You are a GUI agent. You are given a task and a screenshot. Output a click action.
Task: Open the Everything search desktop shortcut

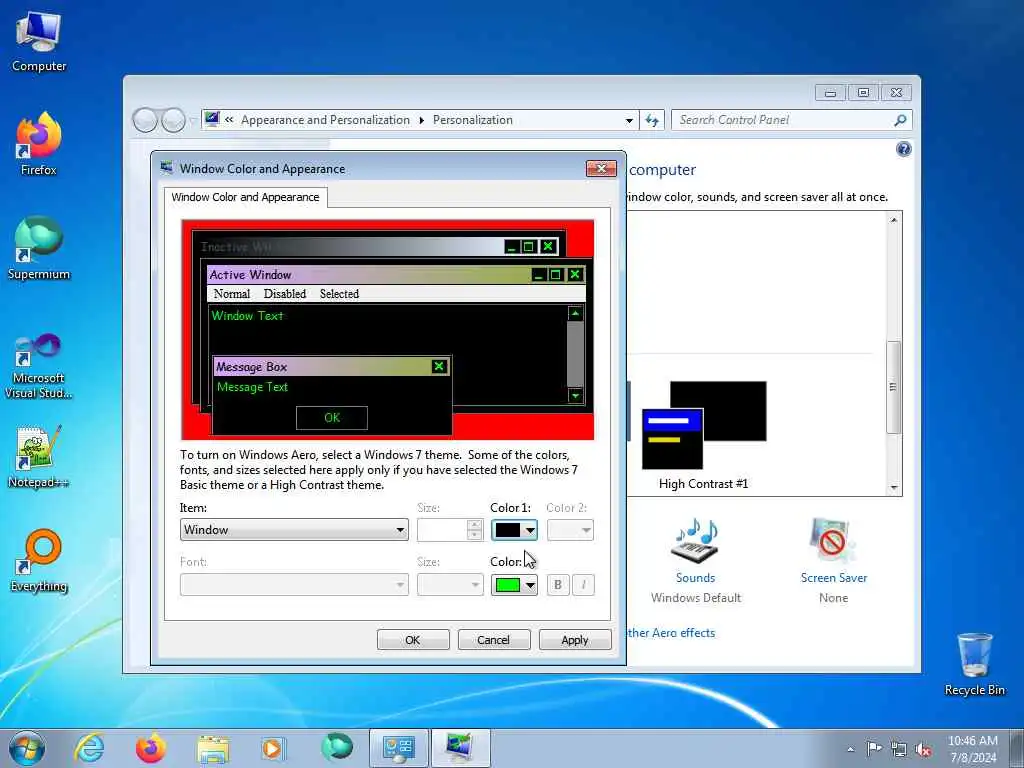coord(39,560)
